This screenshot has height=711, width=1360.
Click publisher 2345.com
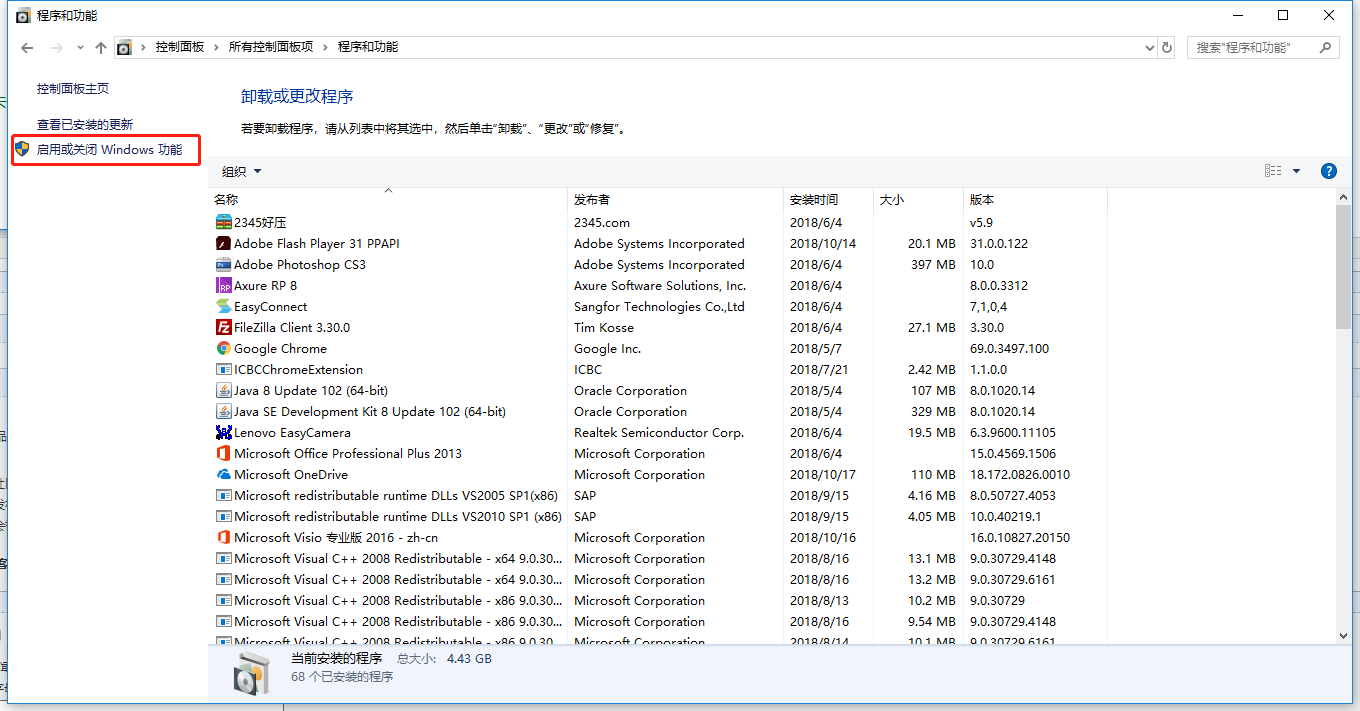602,222
